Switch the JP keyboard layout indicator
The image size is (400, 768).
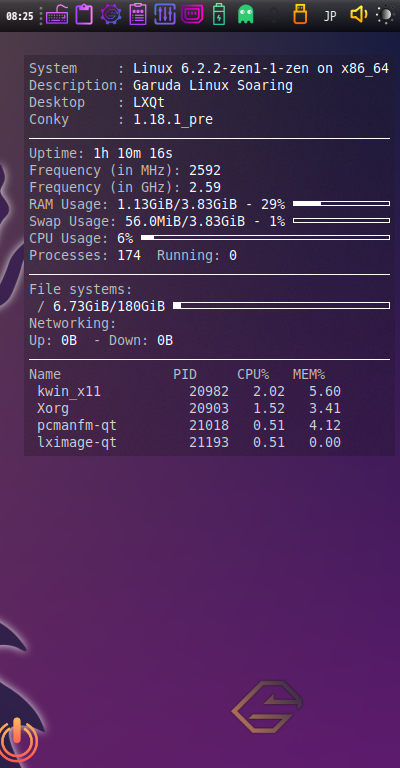coord(330,16)
